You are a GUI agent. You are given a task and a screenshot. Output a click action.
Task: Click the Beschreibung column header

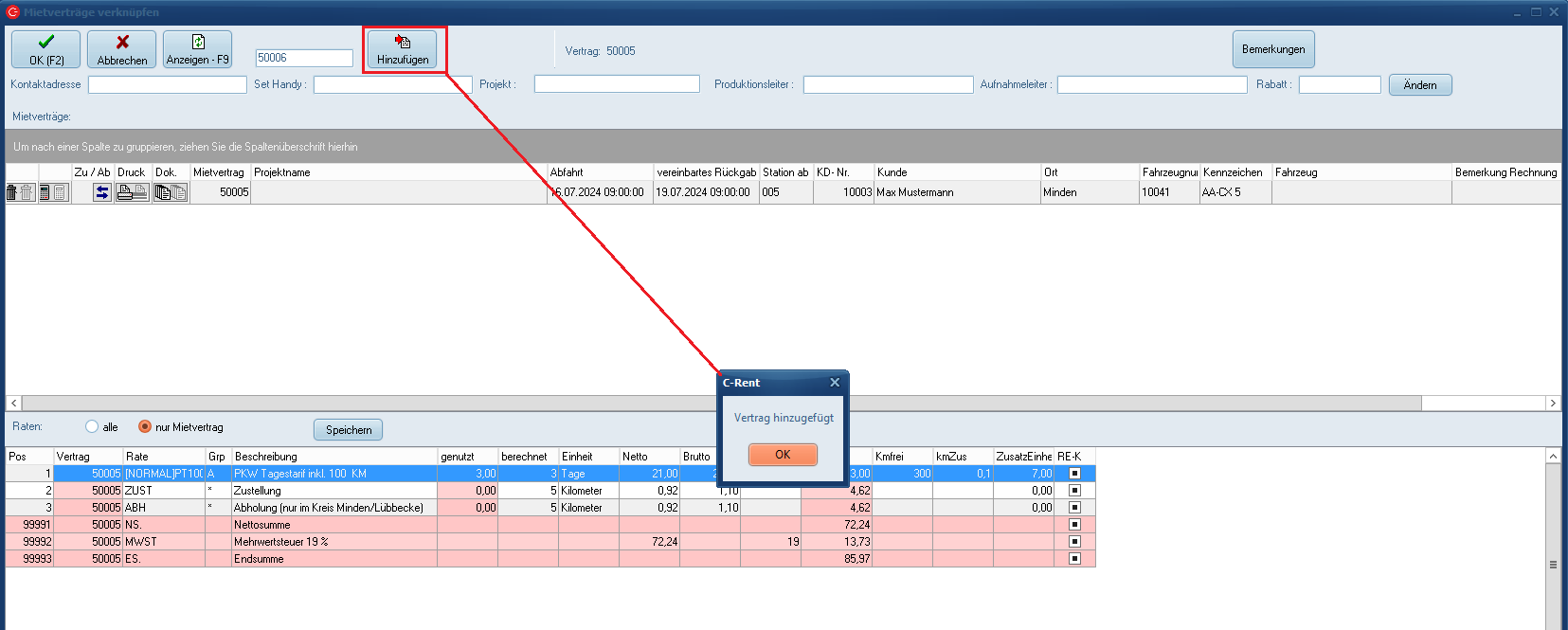click(266, 457)
